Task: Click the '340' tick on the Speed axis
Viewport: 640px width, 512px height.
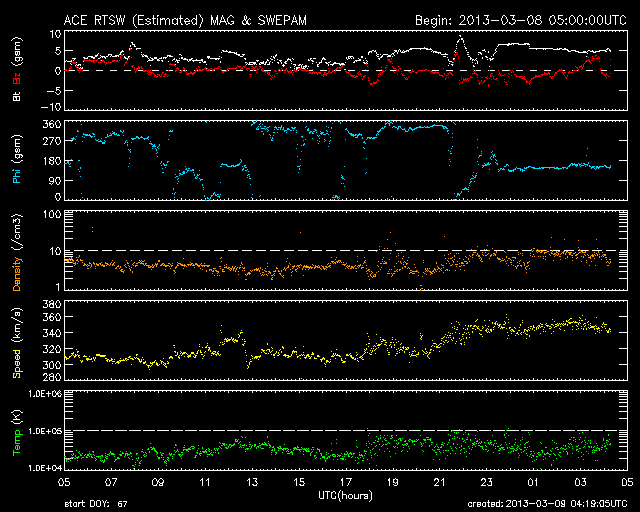Action: pyautogui.click(x=52, y=333)
